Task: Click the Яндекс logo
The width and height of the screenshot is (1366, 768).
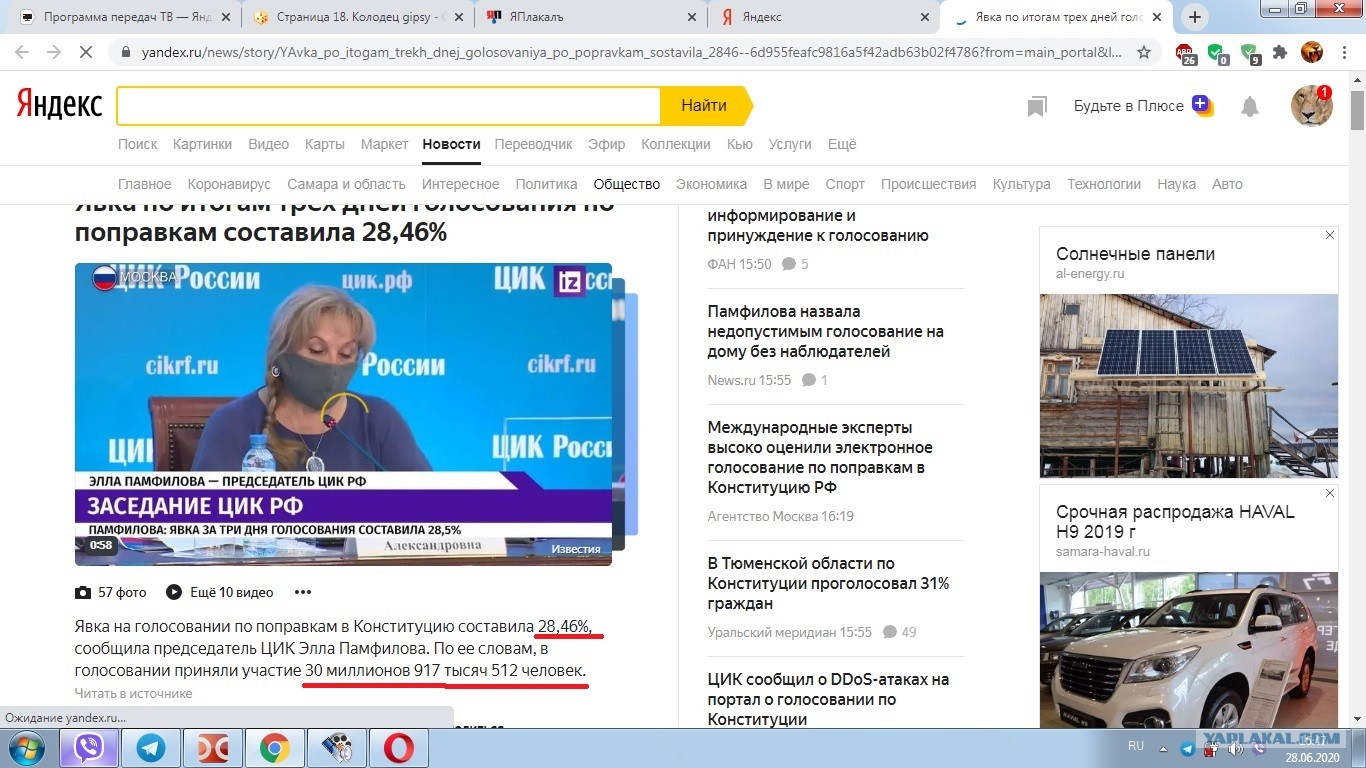Action: [x=59, y=104]
